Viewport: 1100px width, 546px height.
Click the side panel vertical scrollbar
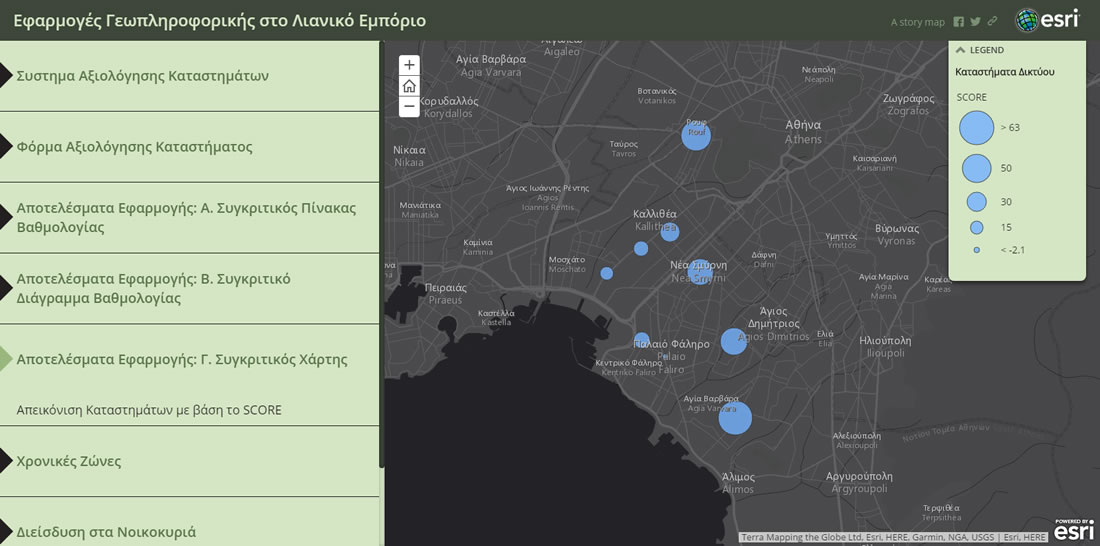[x=381, y=250]
